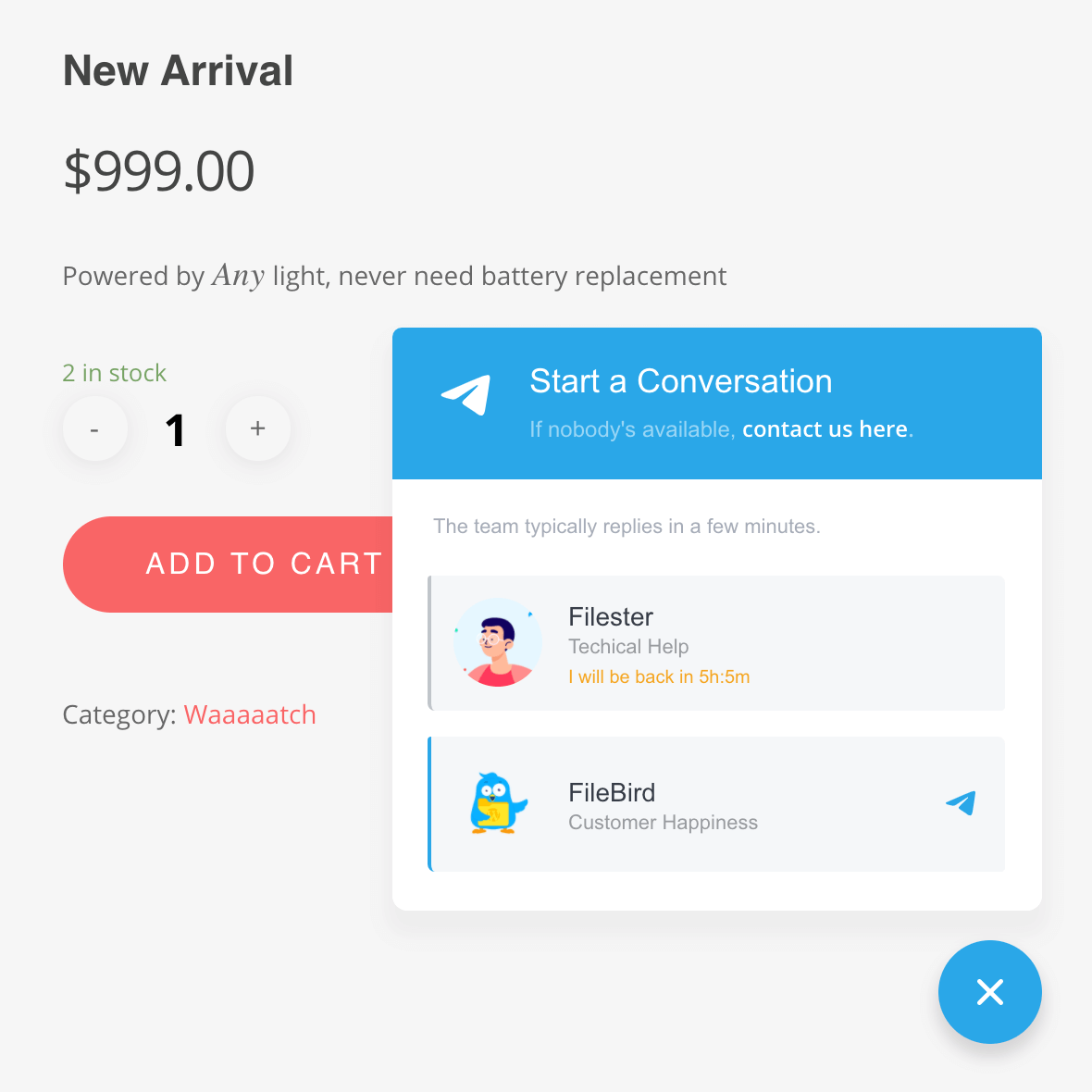Increase quantity with the plus button

tap(257, 429)
